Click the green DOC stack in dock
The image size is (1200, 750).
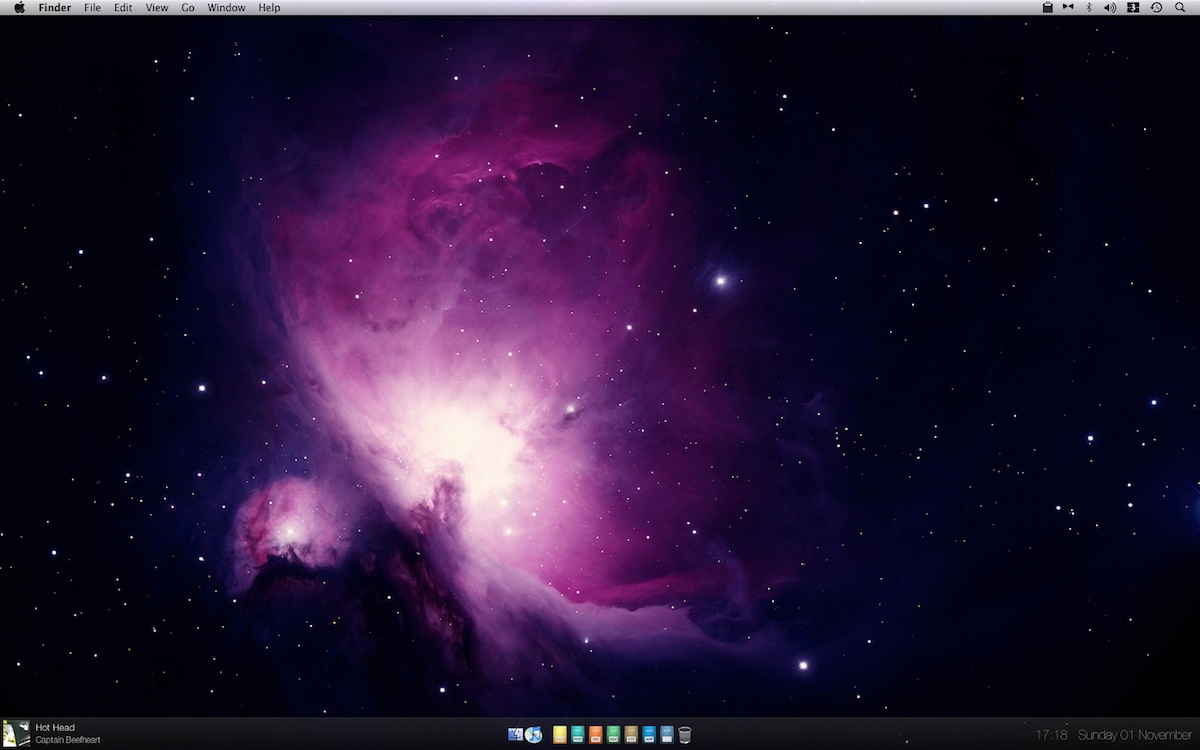pos(613,735)
